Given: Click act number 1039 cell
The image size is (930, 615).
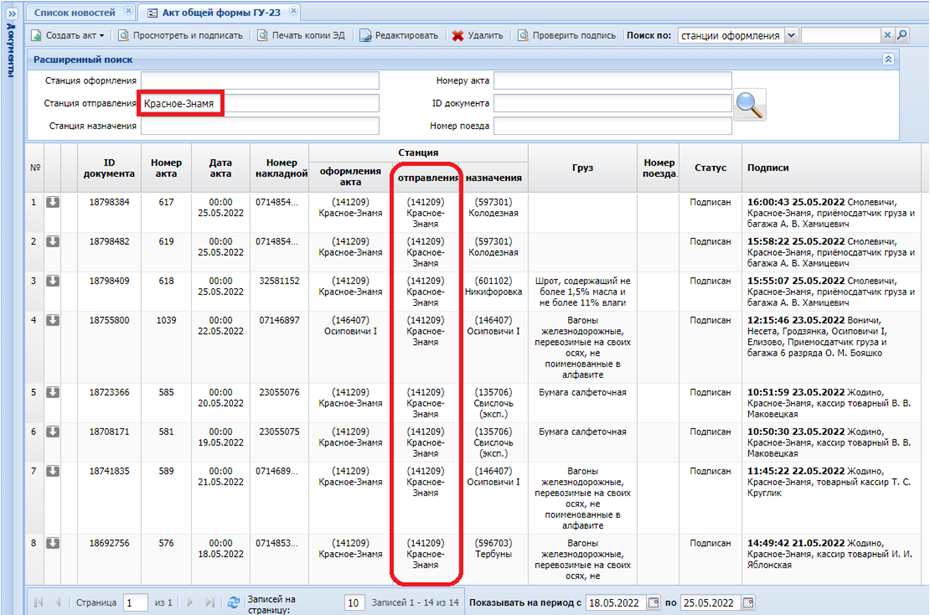Looking at the screenshot, I should [166, 320].
